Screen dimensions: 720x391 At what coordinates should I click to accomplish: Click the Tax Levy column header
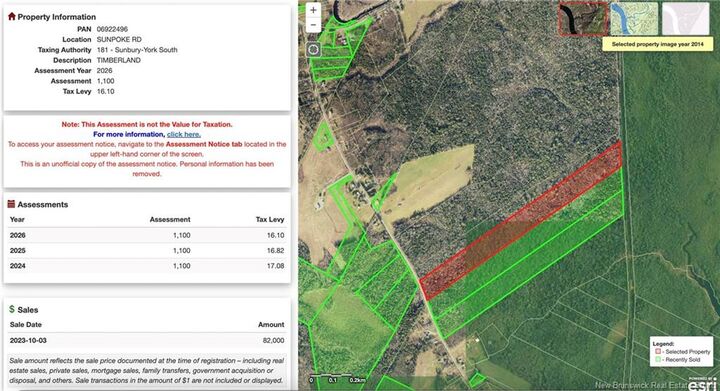click(x=270, y=219)
